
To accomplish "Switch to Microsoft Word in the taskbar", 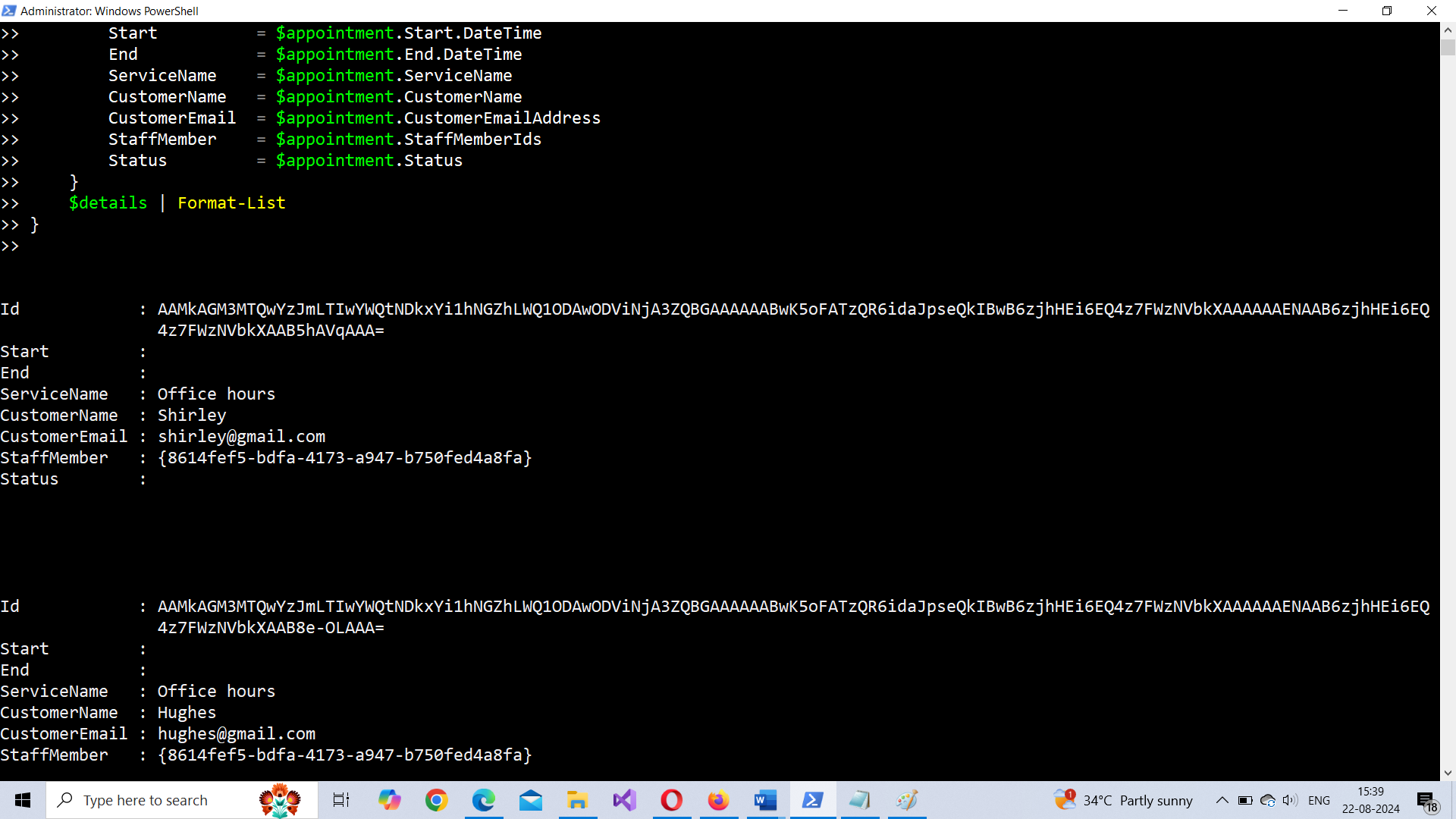I will pyautogui.click(x=765, y=800).
